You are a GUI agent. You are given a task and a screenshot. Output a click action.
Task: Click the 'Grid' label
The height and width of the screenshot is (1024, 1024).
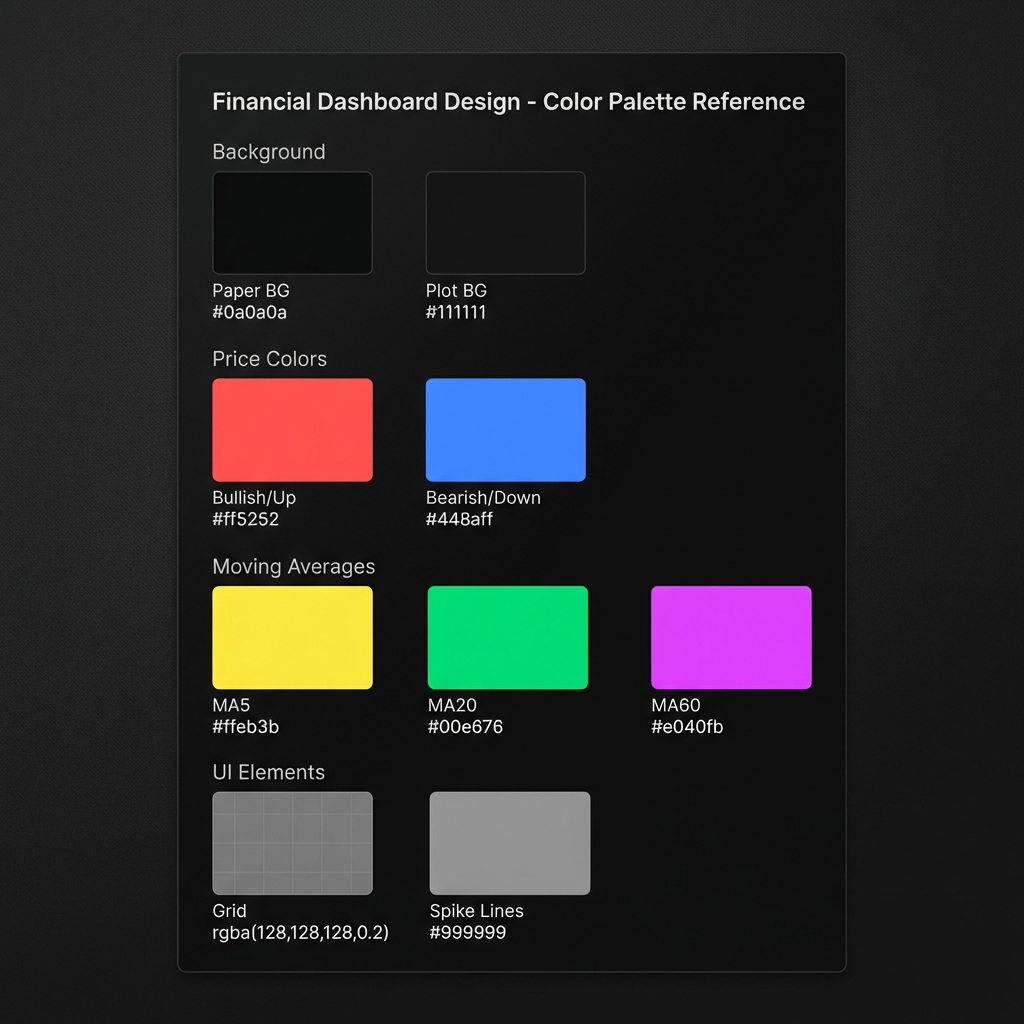coord(229,911)
